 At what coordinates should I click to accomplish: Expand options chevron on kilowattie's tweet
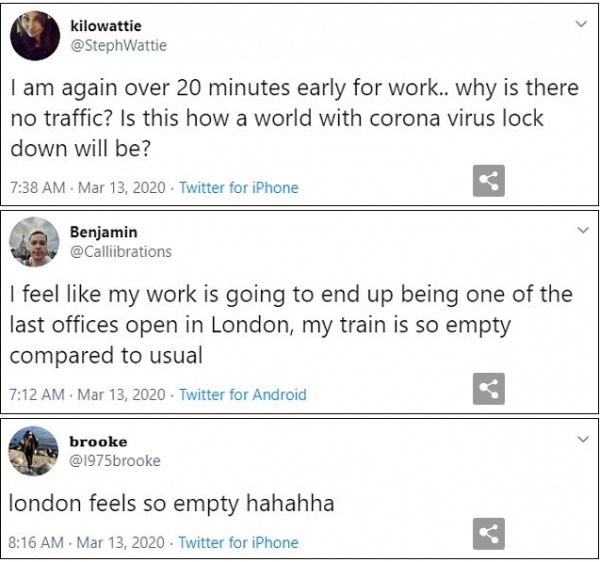[584, 24]
